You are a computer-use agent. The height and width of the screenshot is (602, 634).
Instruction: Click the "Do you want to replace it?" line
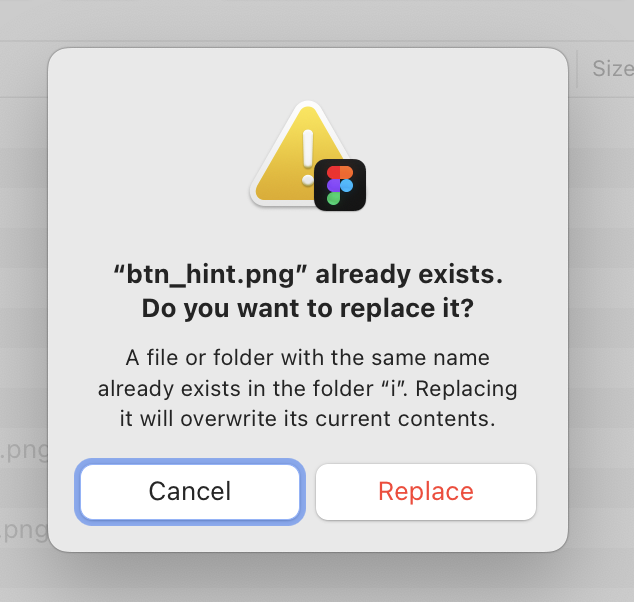[x=307, y=309]
